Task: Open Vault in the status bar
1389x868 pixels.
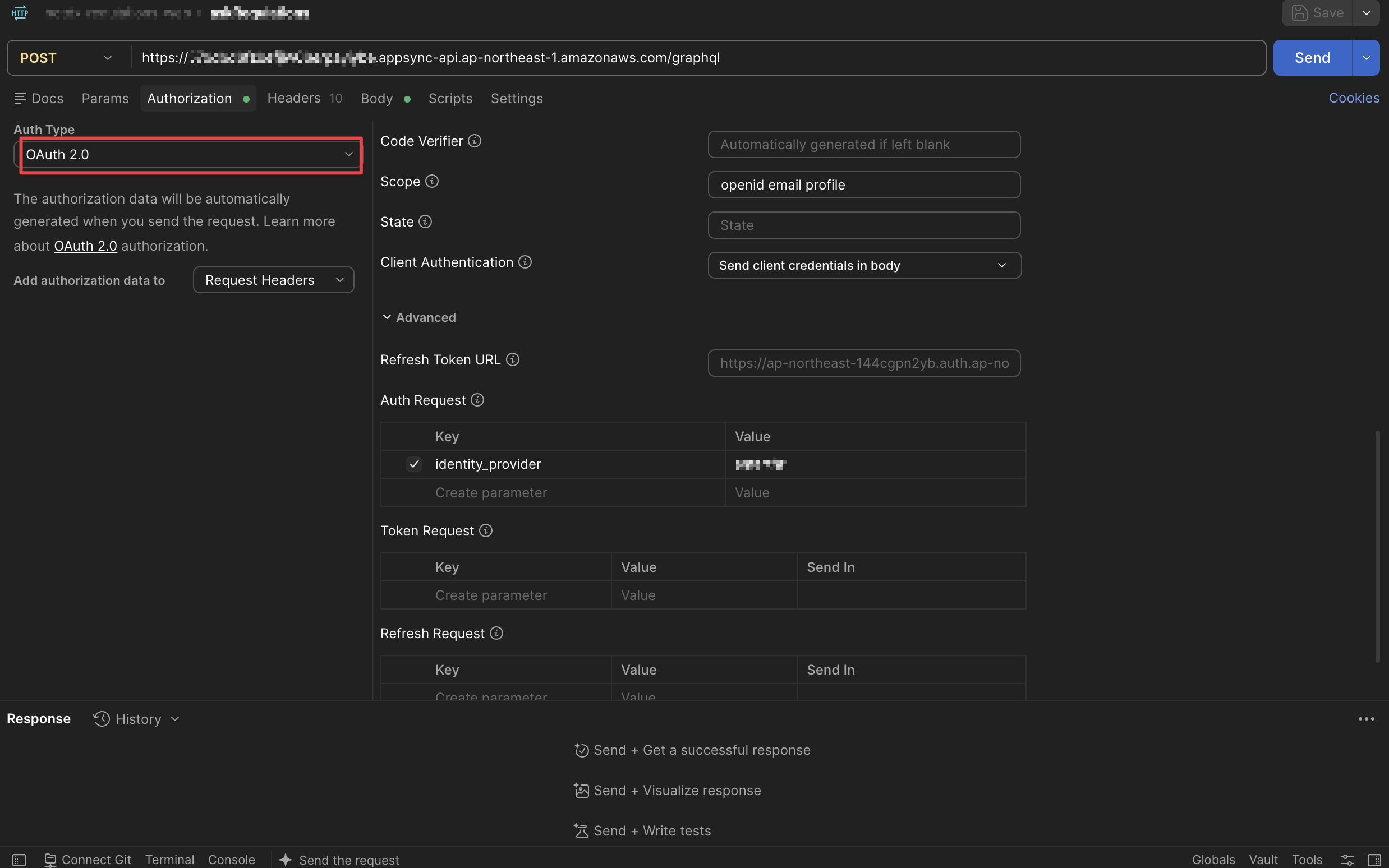Action: [1263, 860]
